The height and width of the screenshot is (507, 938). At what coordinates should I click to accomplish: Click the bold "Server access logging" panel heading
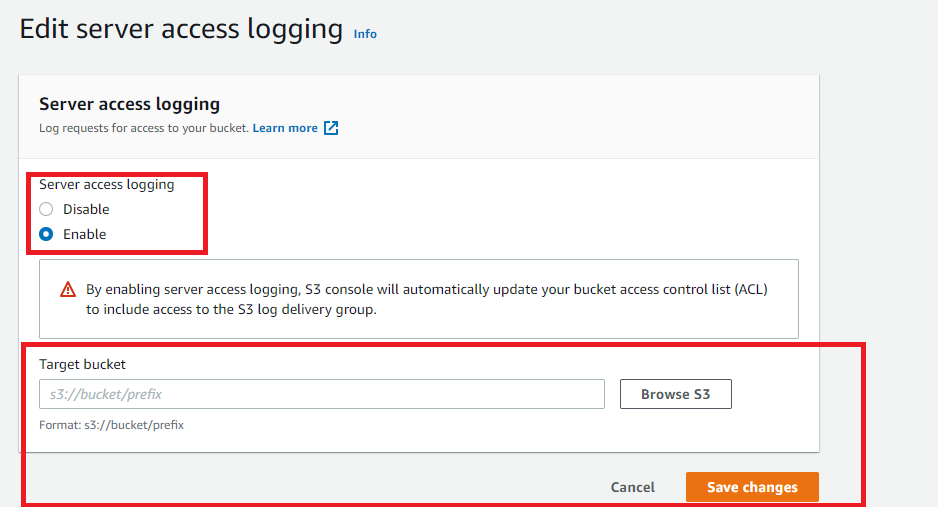(129, 104)
